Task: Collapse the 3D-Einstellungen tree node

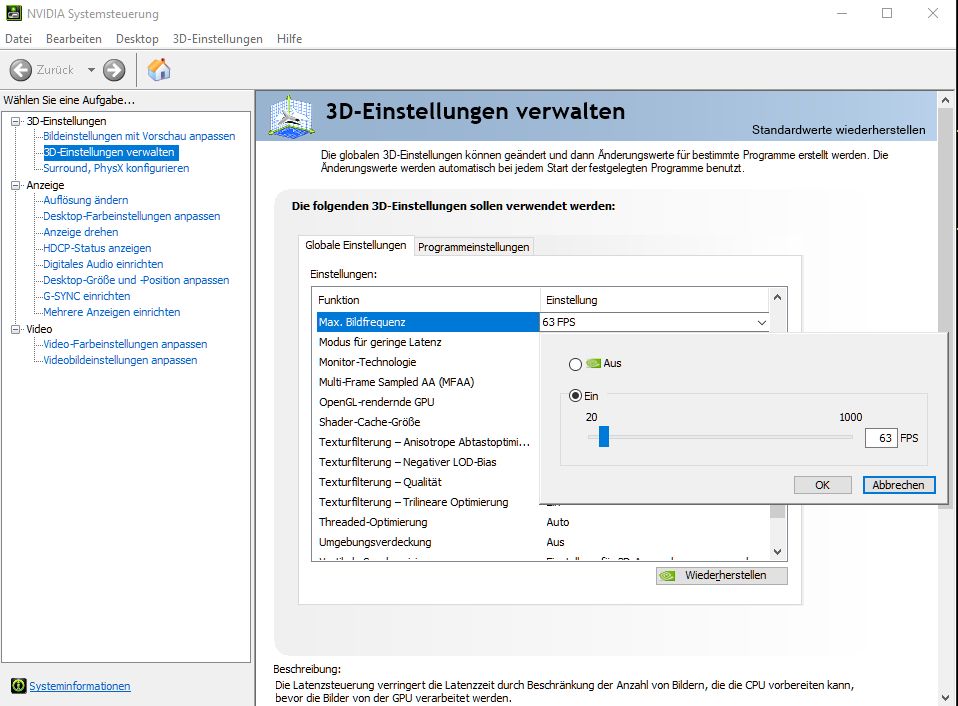Action: (15, 121)
